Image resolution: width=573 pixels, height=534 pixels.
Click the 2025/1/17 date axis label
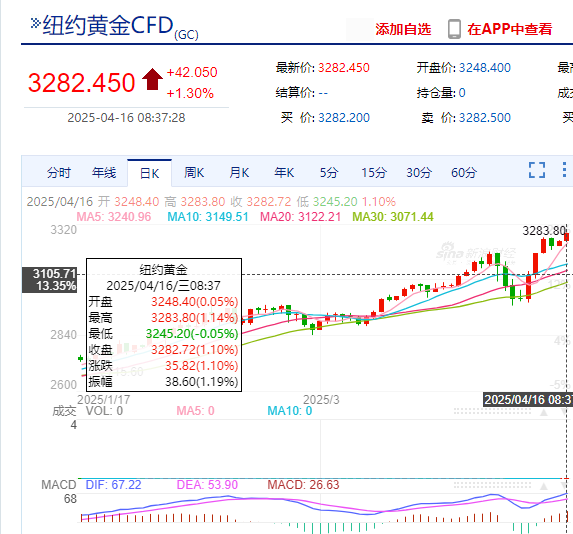[103, 400]
